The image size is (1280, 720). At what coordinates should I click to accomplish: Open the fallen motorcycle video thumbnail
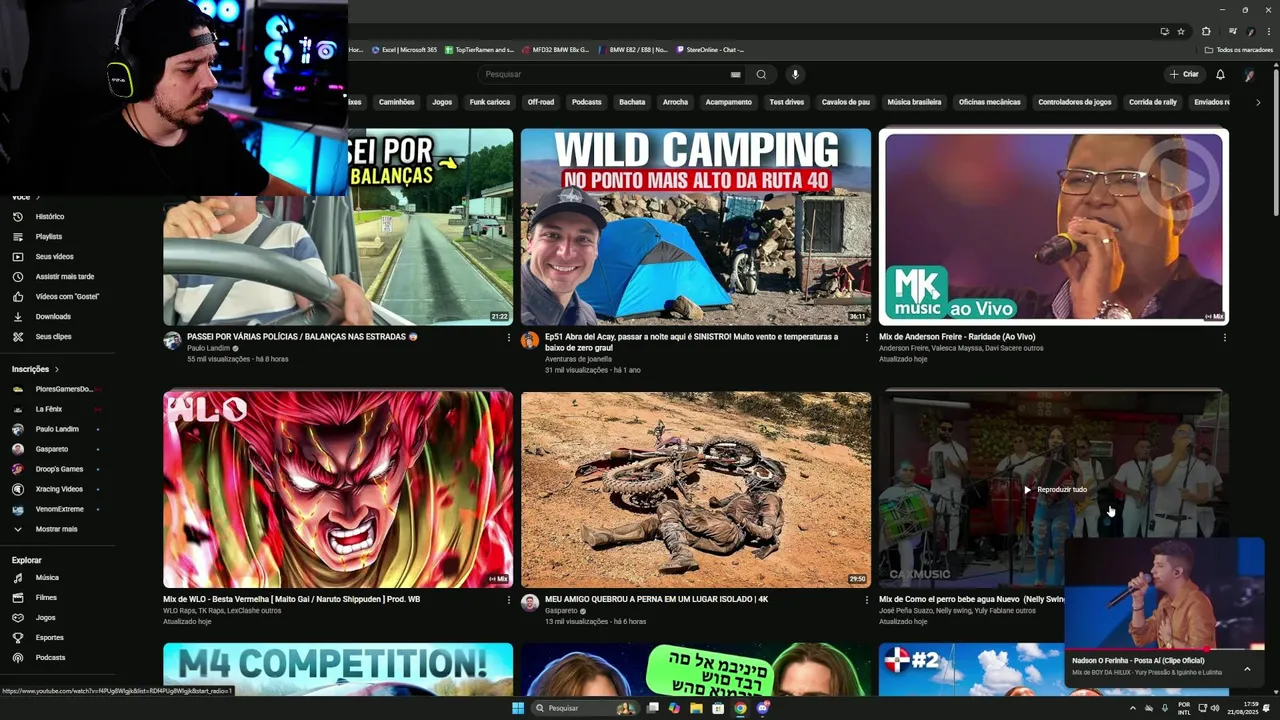point(696,489)
